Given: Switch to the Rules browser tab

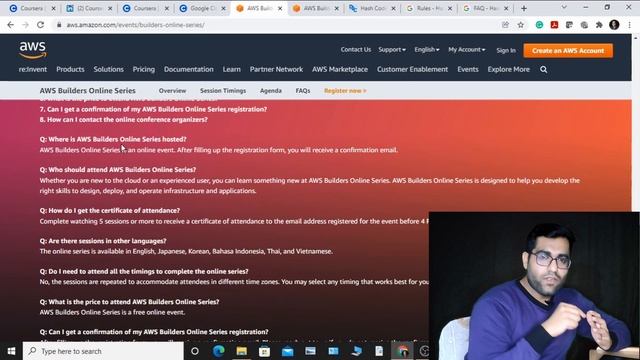Looking at the screenshot, I should tap(429, 8).
